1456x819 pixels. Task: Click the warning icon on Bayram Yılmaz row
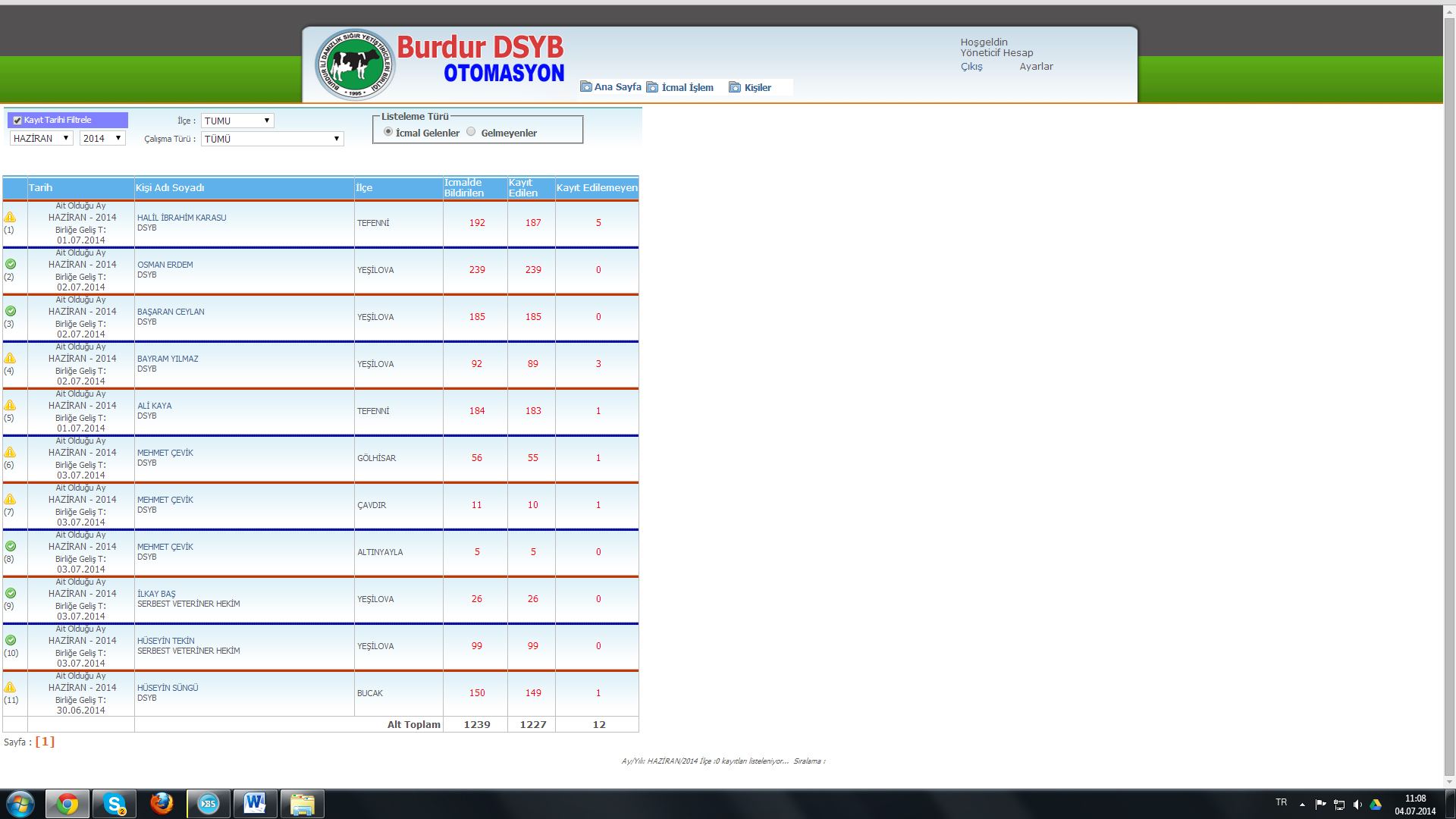10,359
